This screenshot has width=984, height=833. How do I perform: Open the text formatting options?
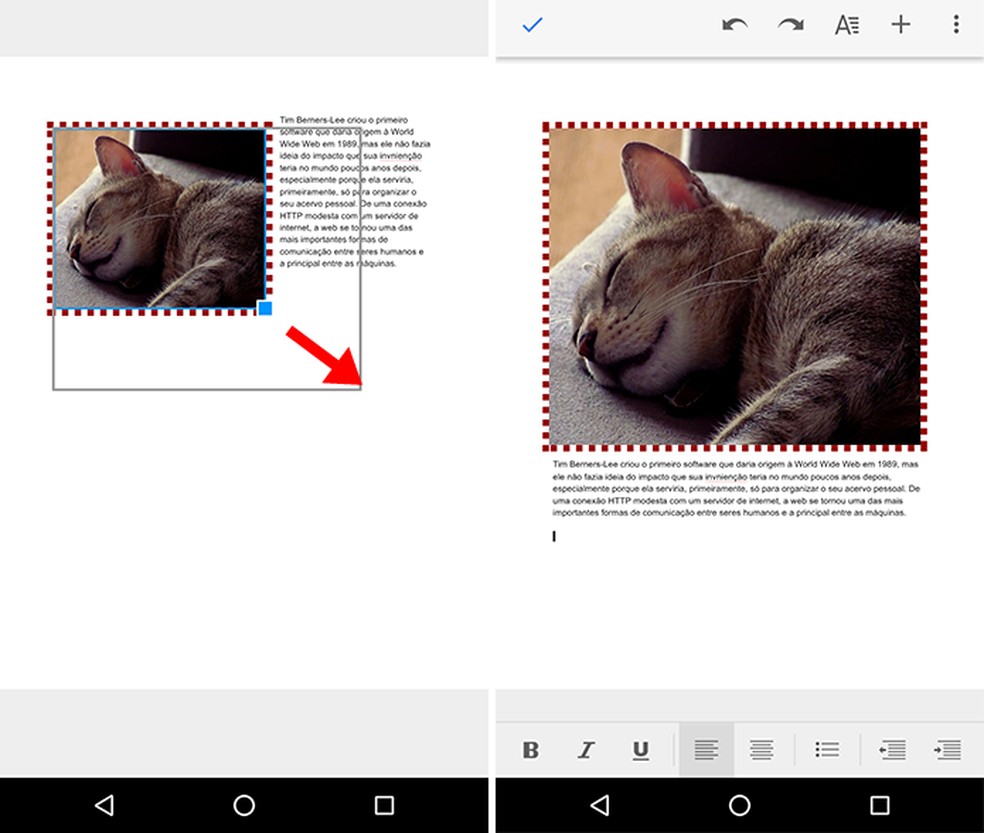click(x=847, y=25)
